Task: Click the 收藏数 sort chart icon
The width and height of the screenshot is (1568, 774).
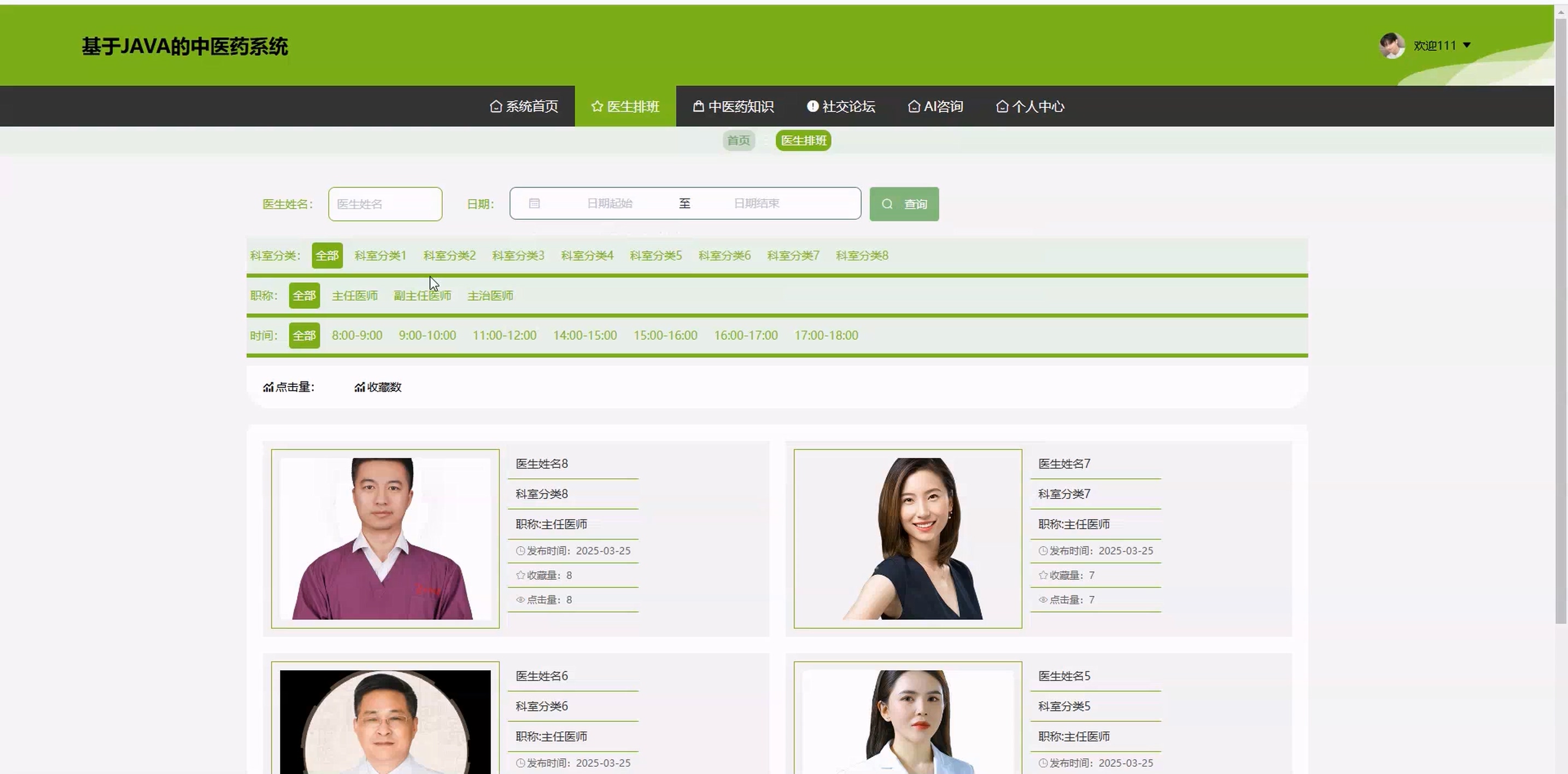Action: click(x=359, y=387)
